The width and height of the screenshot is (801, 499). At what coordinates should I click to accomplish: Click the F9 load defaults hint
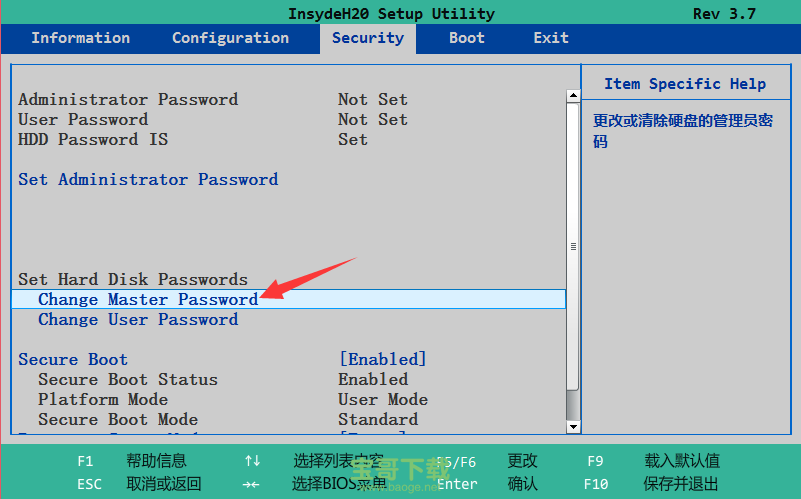(x=595, y=461)
